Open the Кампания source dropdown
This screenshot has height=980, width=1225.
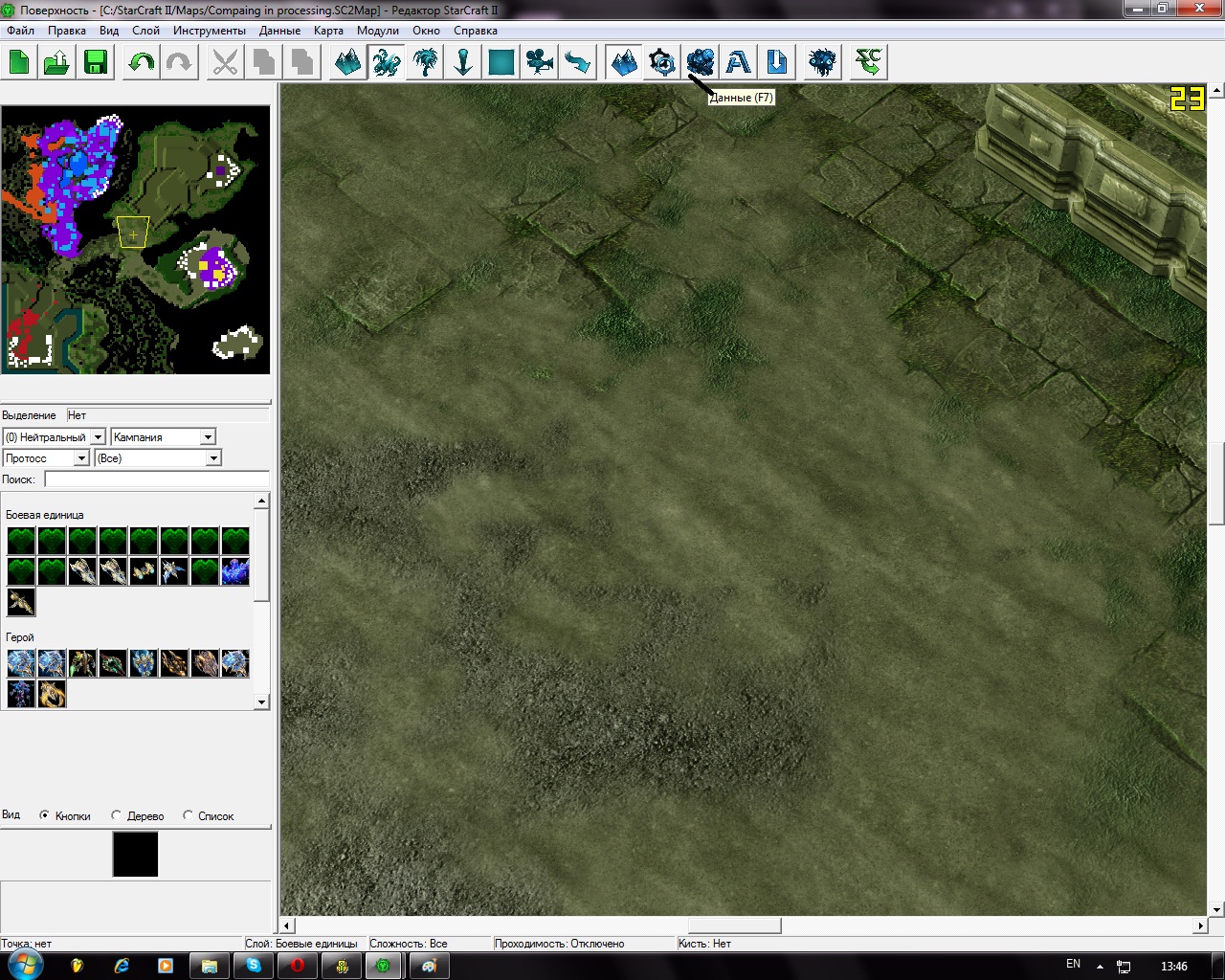tap(163, 437)
